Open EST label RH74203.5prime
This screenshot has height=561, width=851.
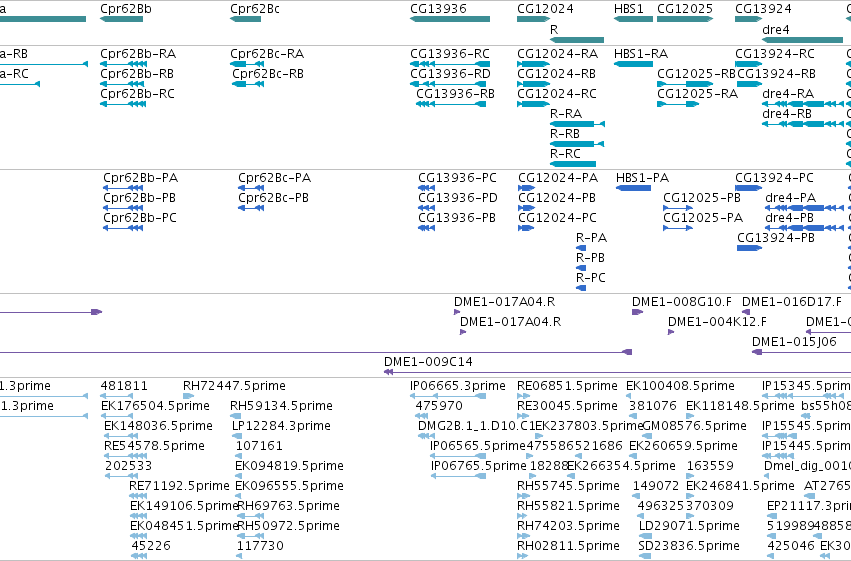point(568,526)
